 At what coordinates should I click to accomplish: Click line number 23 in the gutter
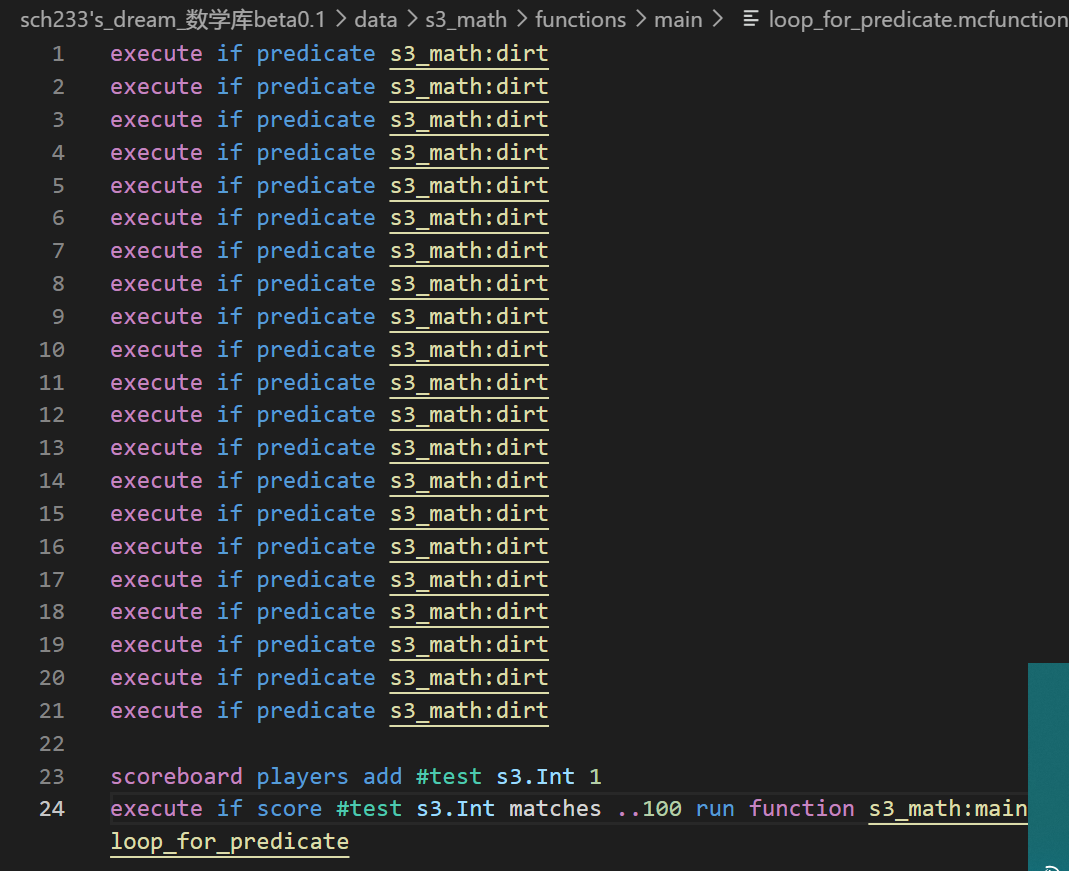tap(51, 777)
